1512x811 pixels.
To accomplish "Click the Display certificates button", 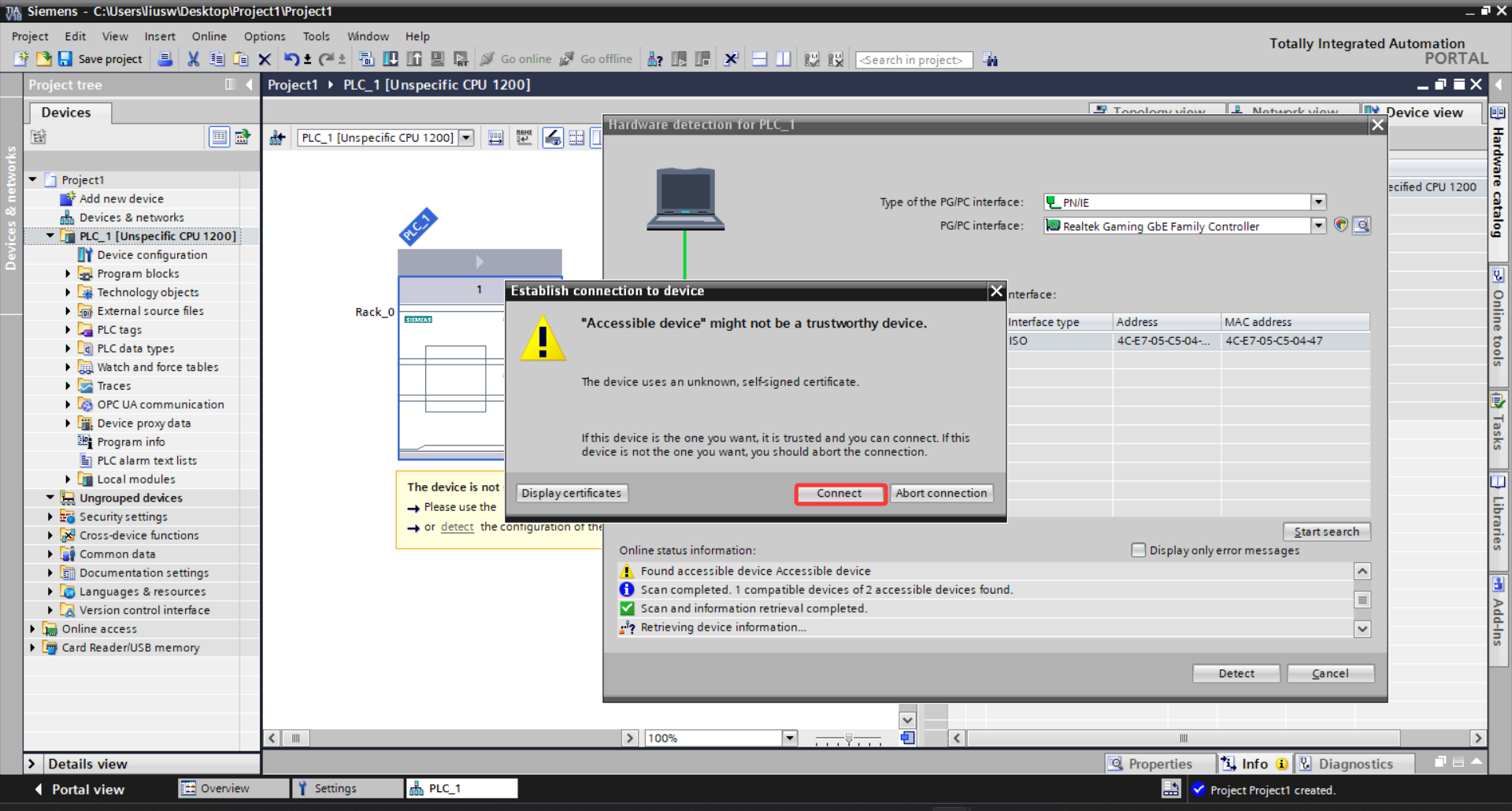I will pyautogui.click(x=572, y=493).
